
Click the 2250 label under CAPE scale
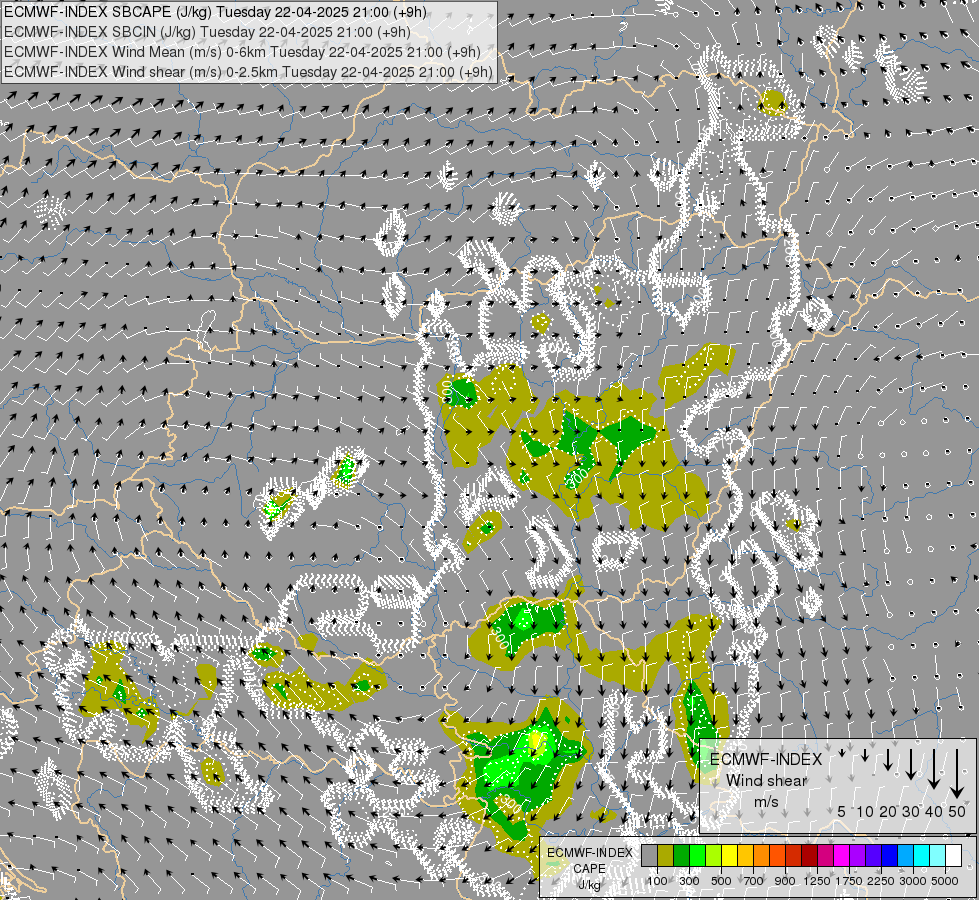[880, 881]
